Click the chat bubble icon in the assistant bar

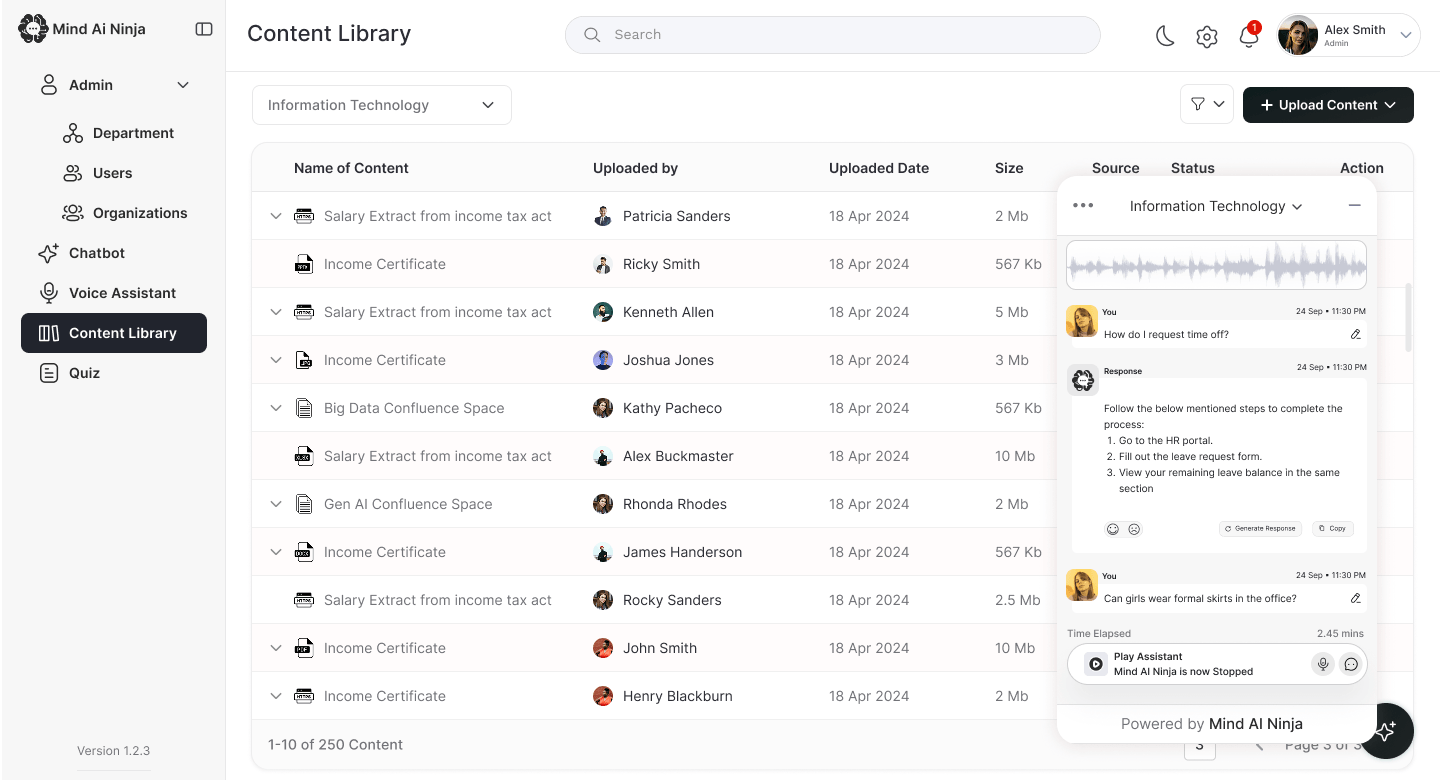pos(1351,663)
